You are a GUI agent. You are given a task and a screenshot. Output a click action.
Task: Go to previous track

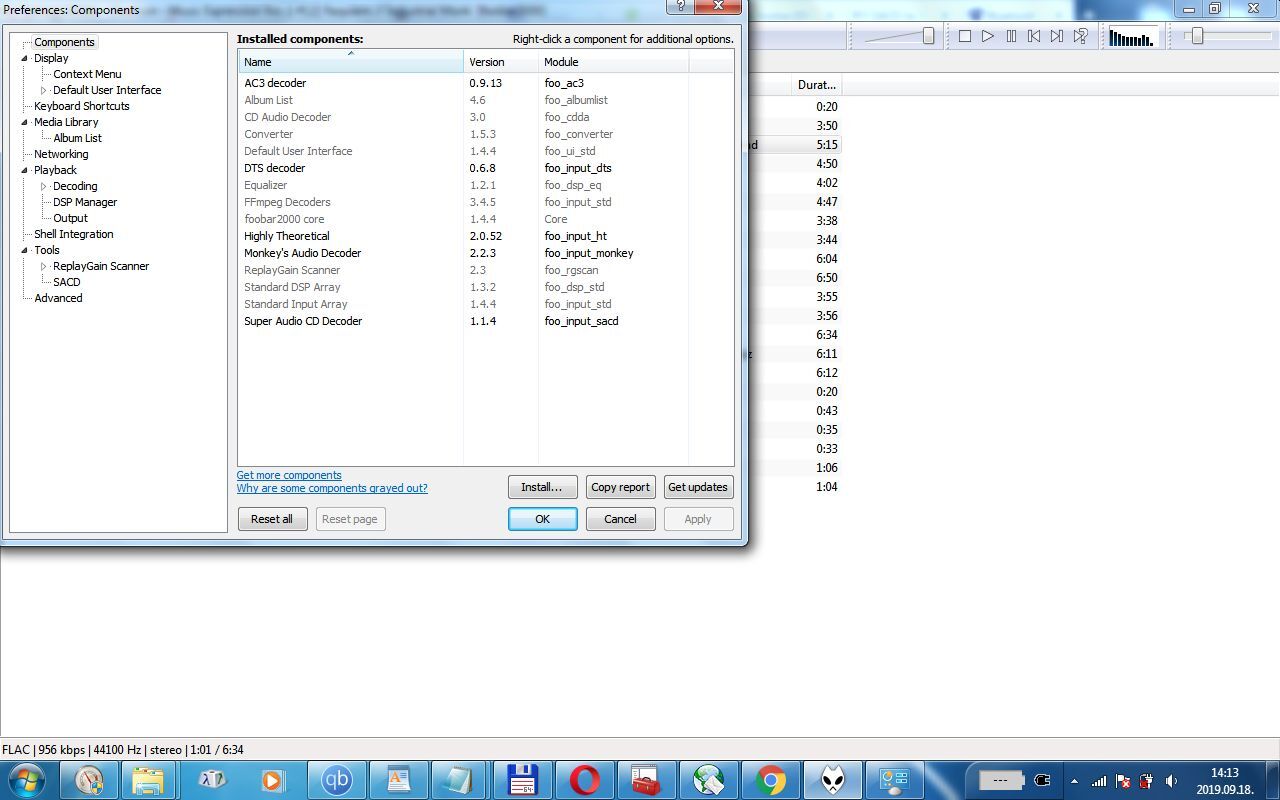pos(1034,36)
